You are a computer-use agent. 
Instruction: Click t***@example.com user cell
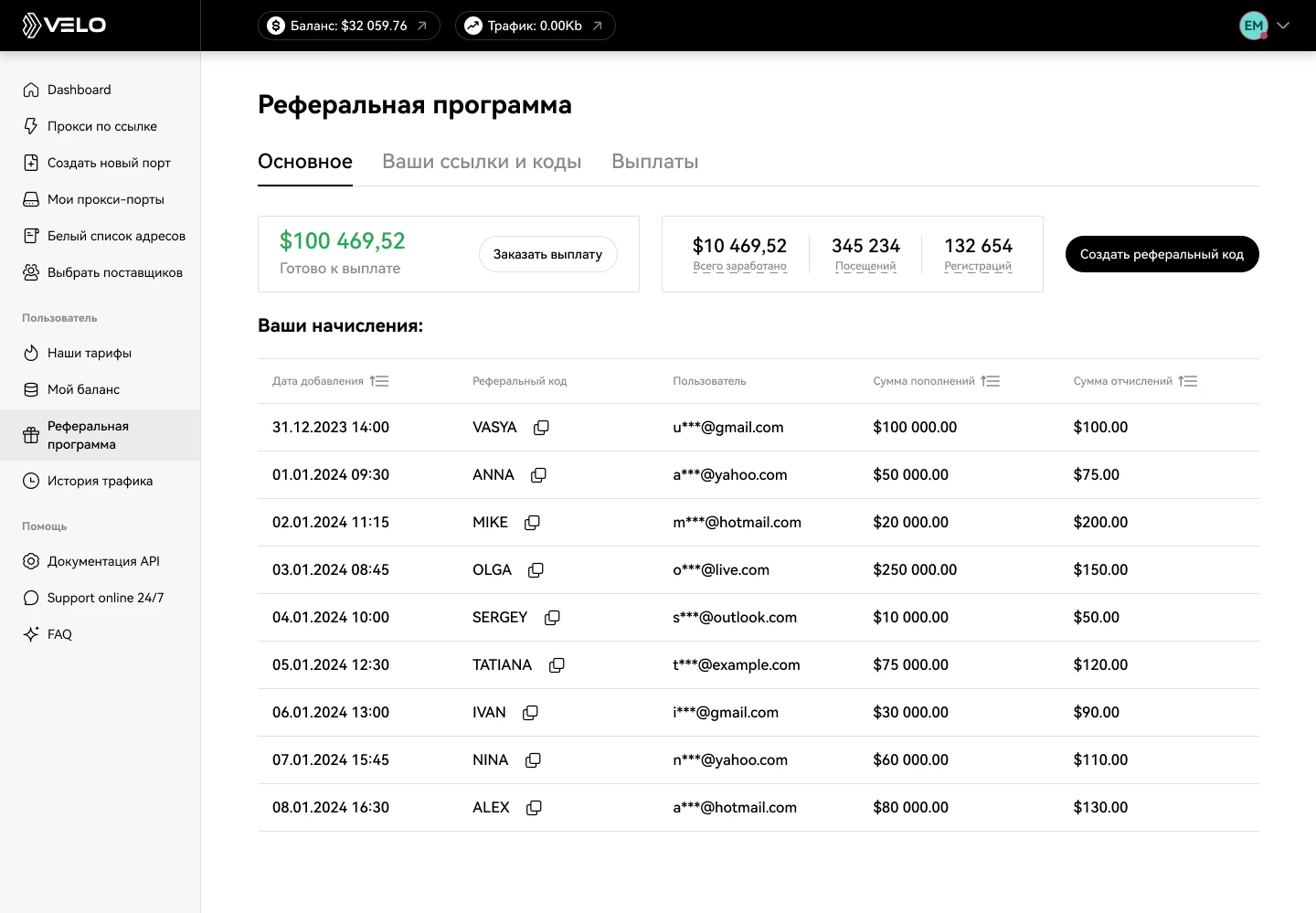pyautogui.click(x=737, y=665)
